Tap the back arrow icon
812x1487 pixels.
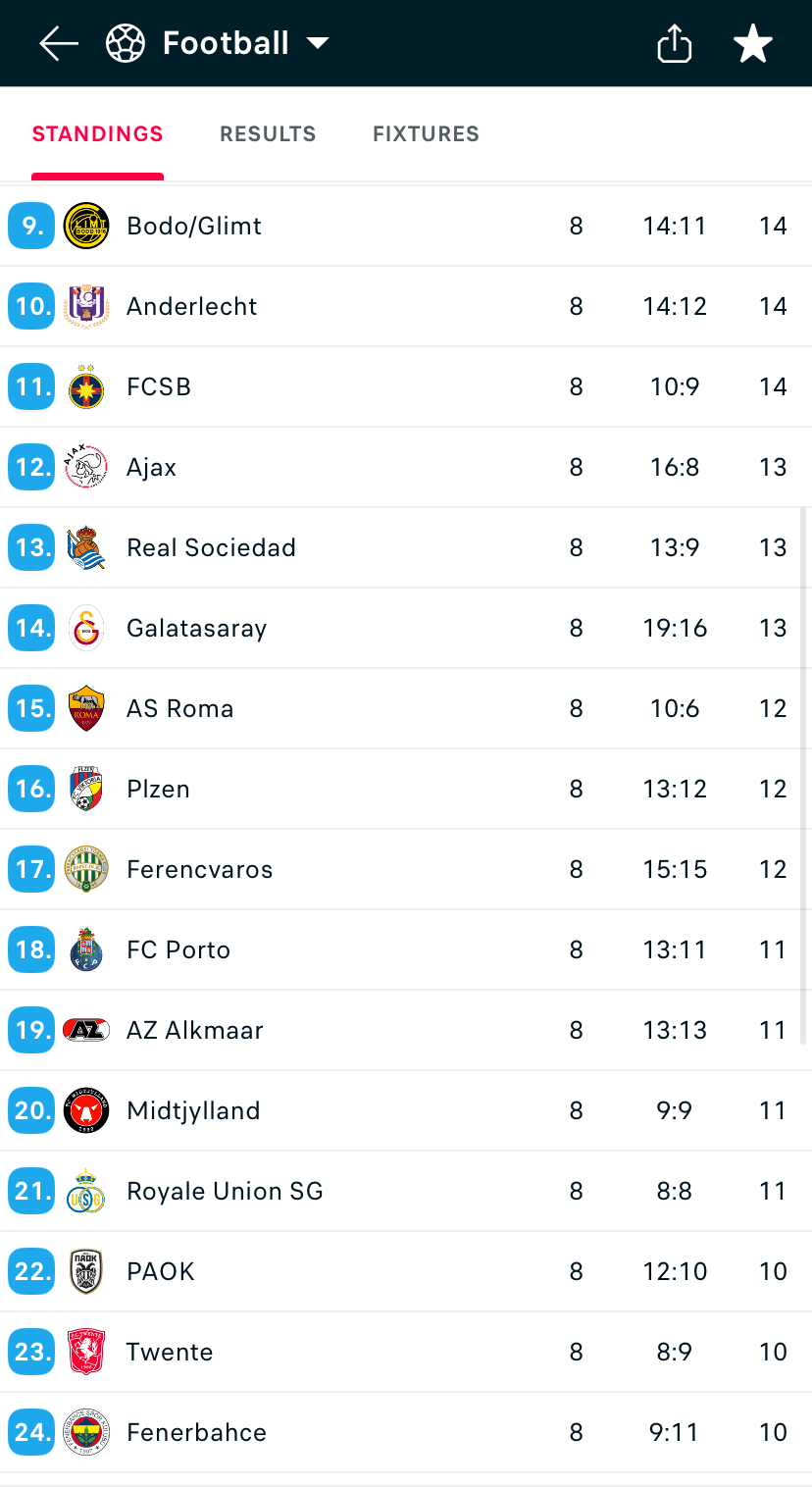(x=58, y=43)
